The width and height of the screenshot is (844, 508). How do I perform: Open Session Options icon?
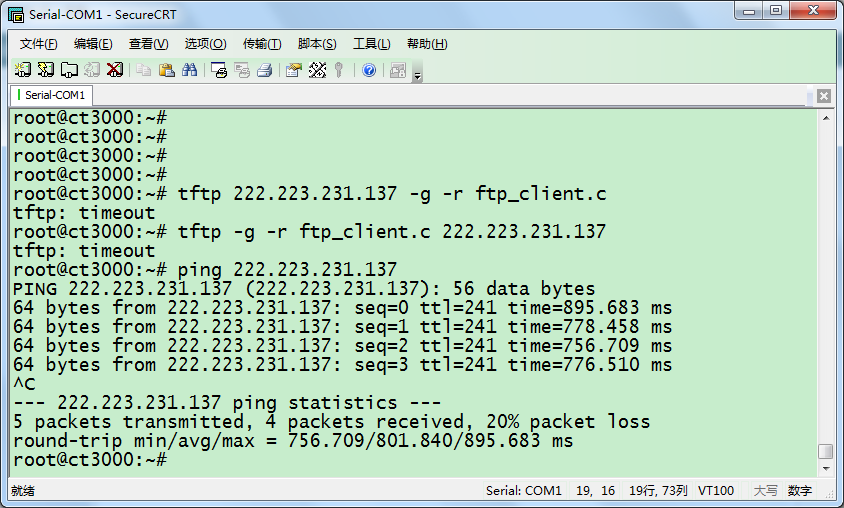294,70
